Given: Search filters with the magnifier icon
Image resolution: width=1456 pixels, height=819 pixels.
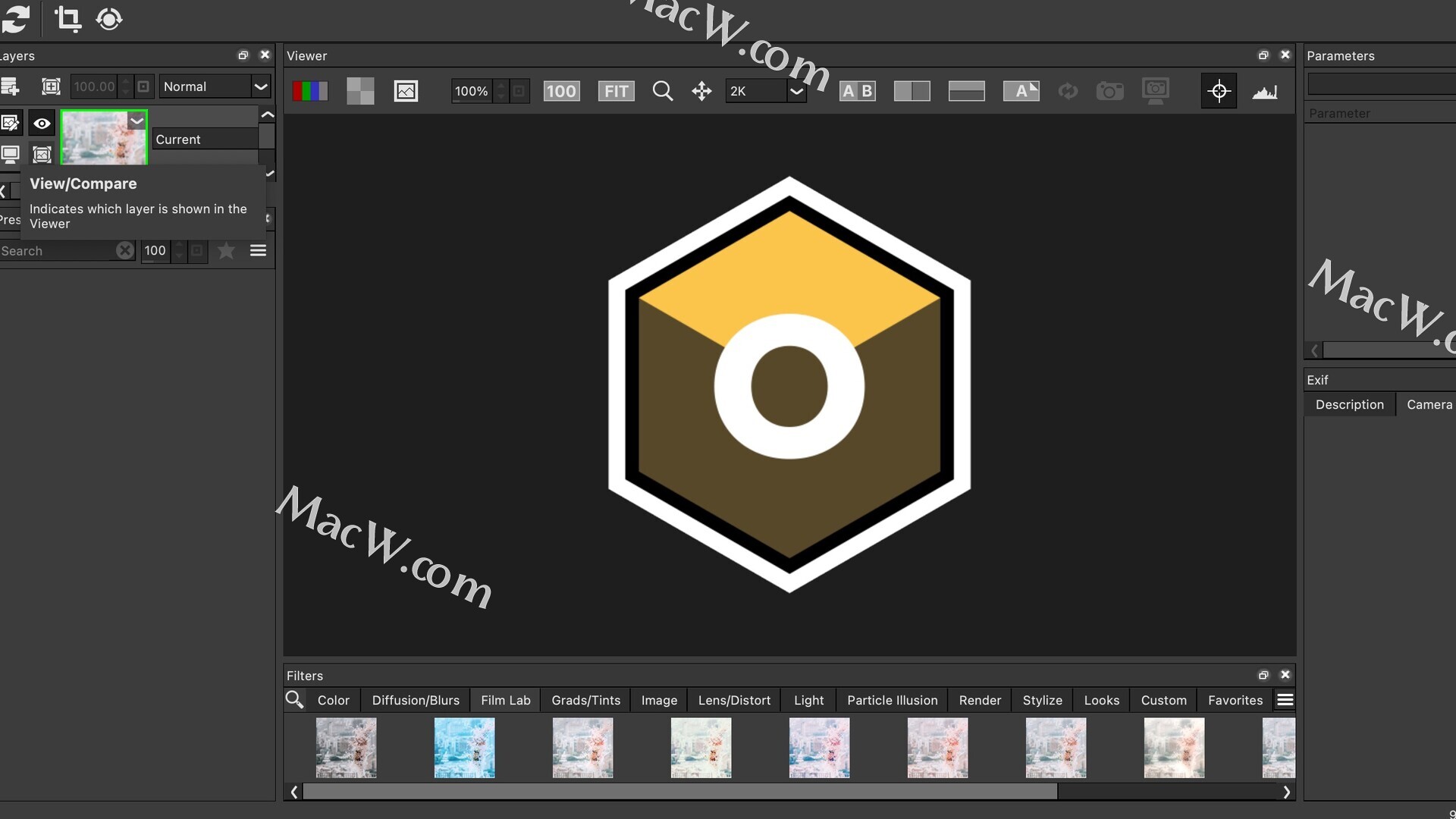Looking at the screenshot, I should [x=294, y=700].
